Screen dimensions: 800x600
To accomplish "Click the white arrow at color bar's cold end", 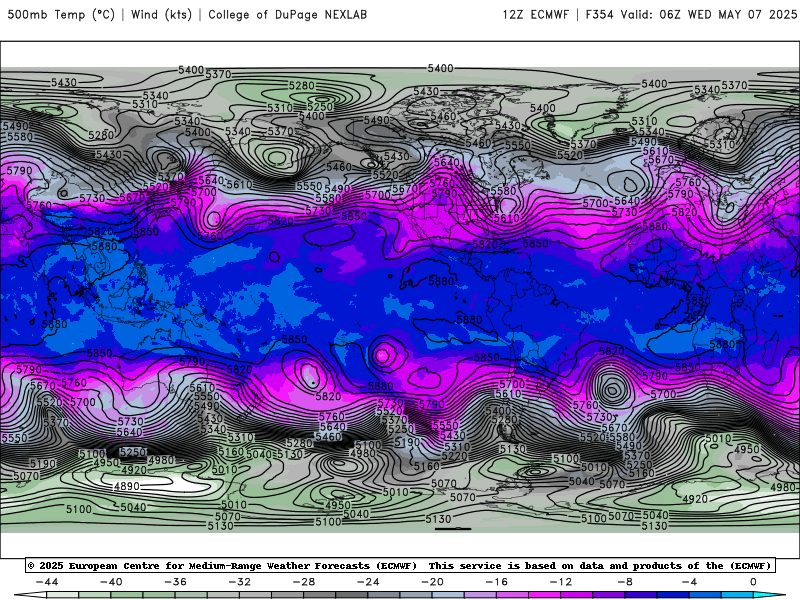I will pyautogui.click(x=31, y=595).
